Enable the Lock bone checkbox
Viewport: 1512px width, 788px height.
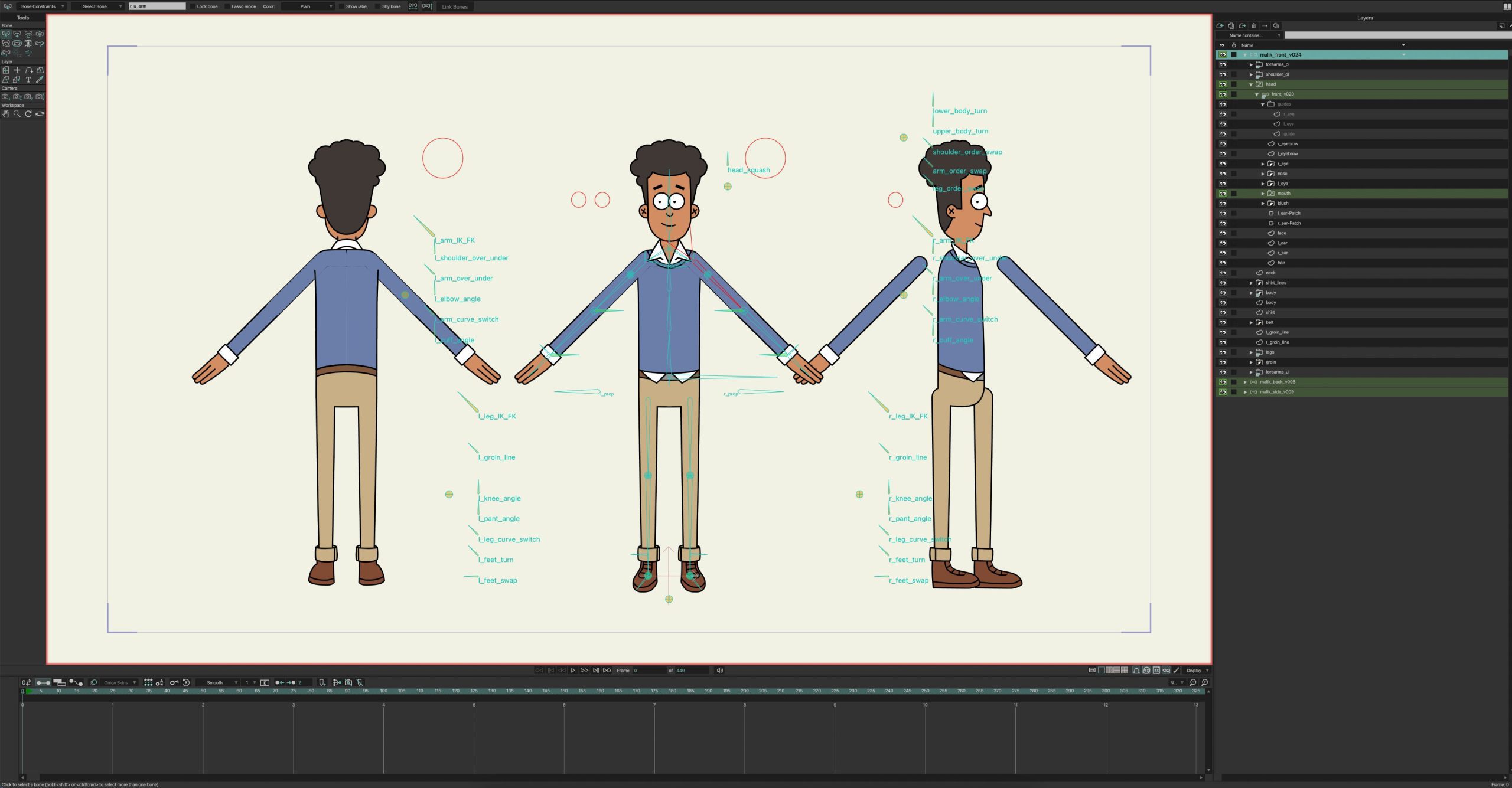(193, 6)
